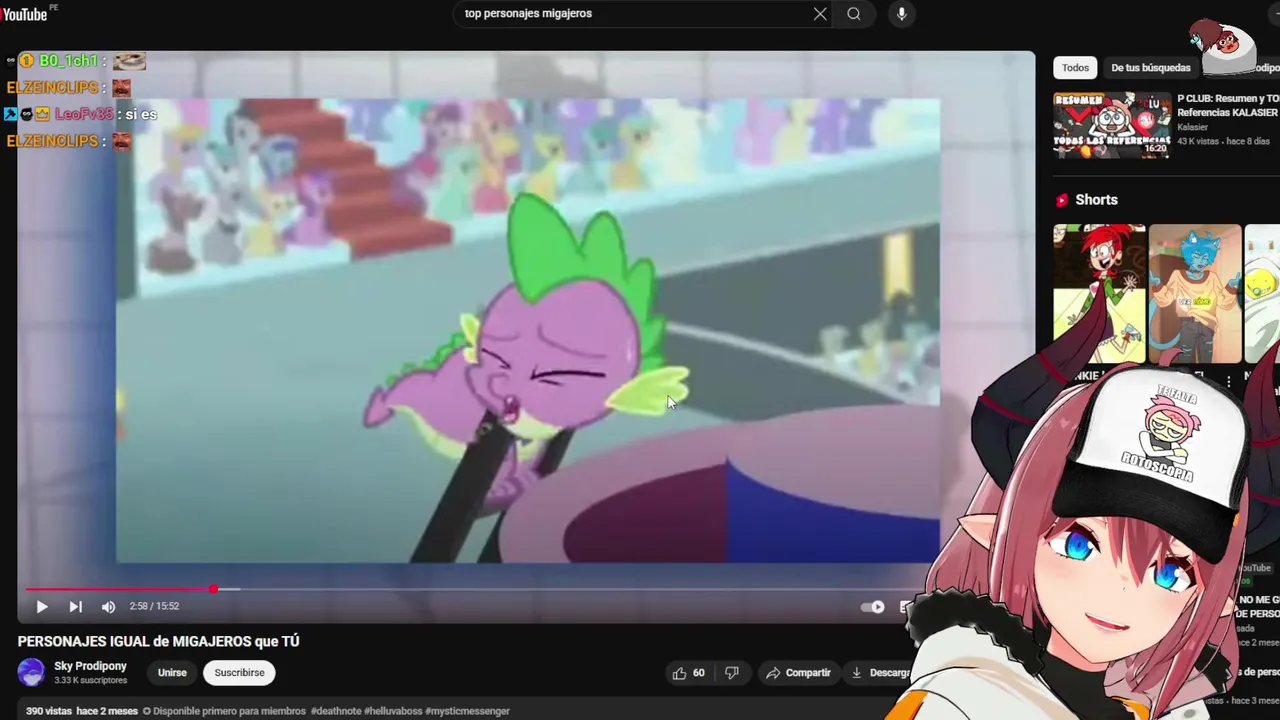Select the Todos filter chip
This screenshot has width=1280, height=720.
point(1075,68)
